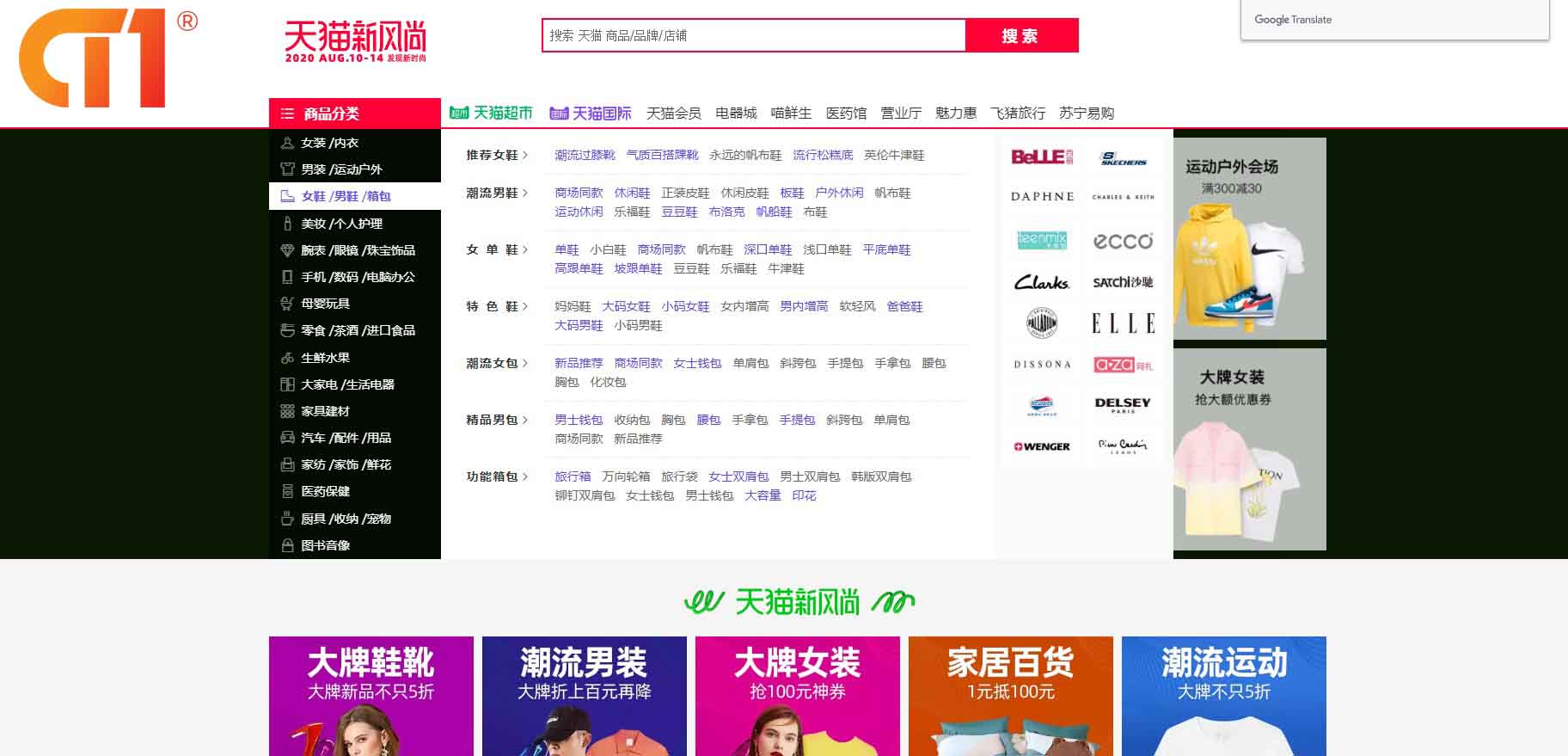Open the 运动户外会场 promo banner

click(1249, 238)
